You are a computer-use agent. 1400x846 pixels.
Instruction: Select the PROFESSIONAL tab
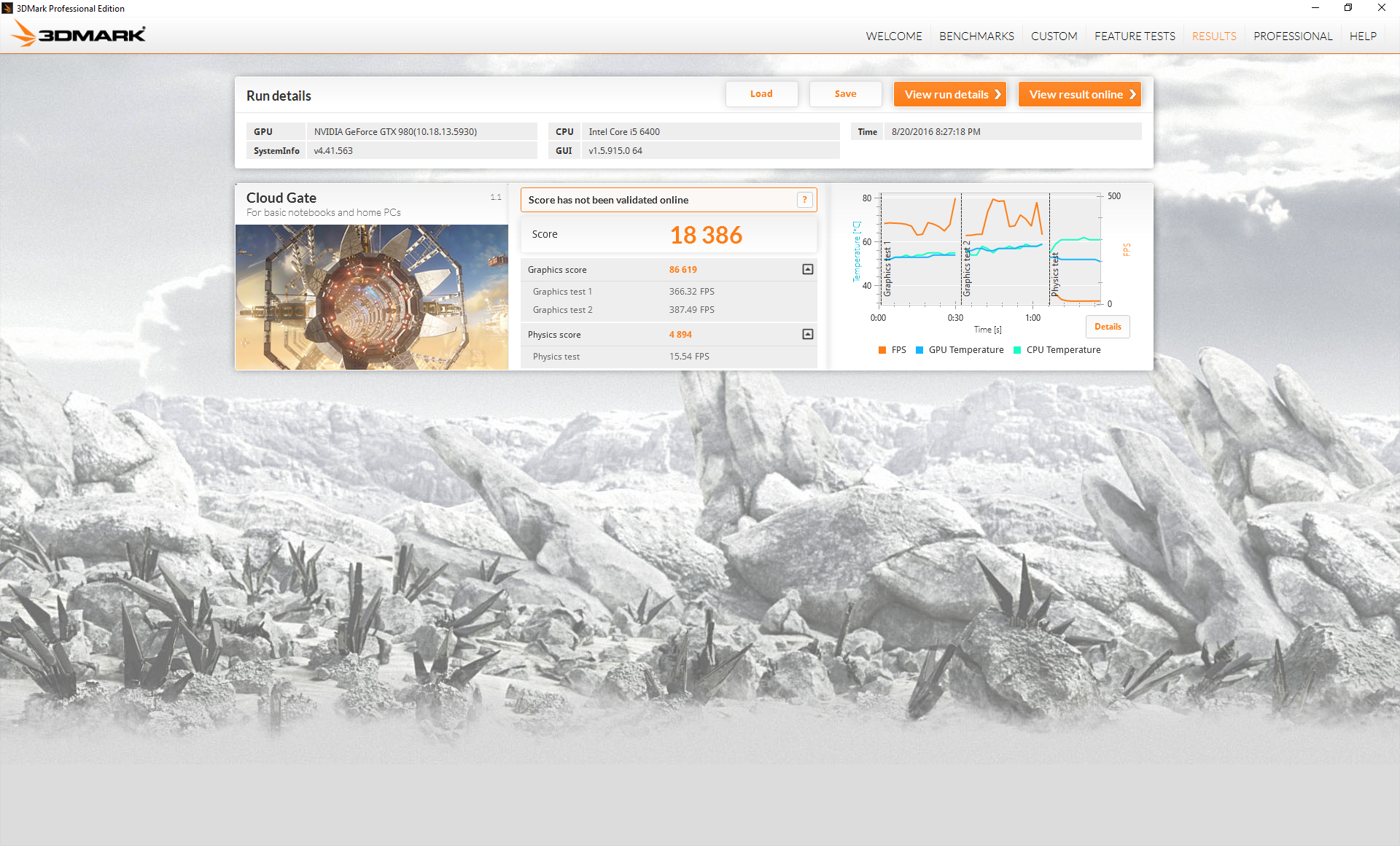pos(1292,36)
